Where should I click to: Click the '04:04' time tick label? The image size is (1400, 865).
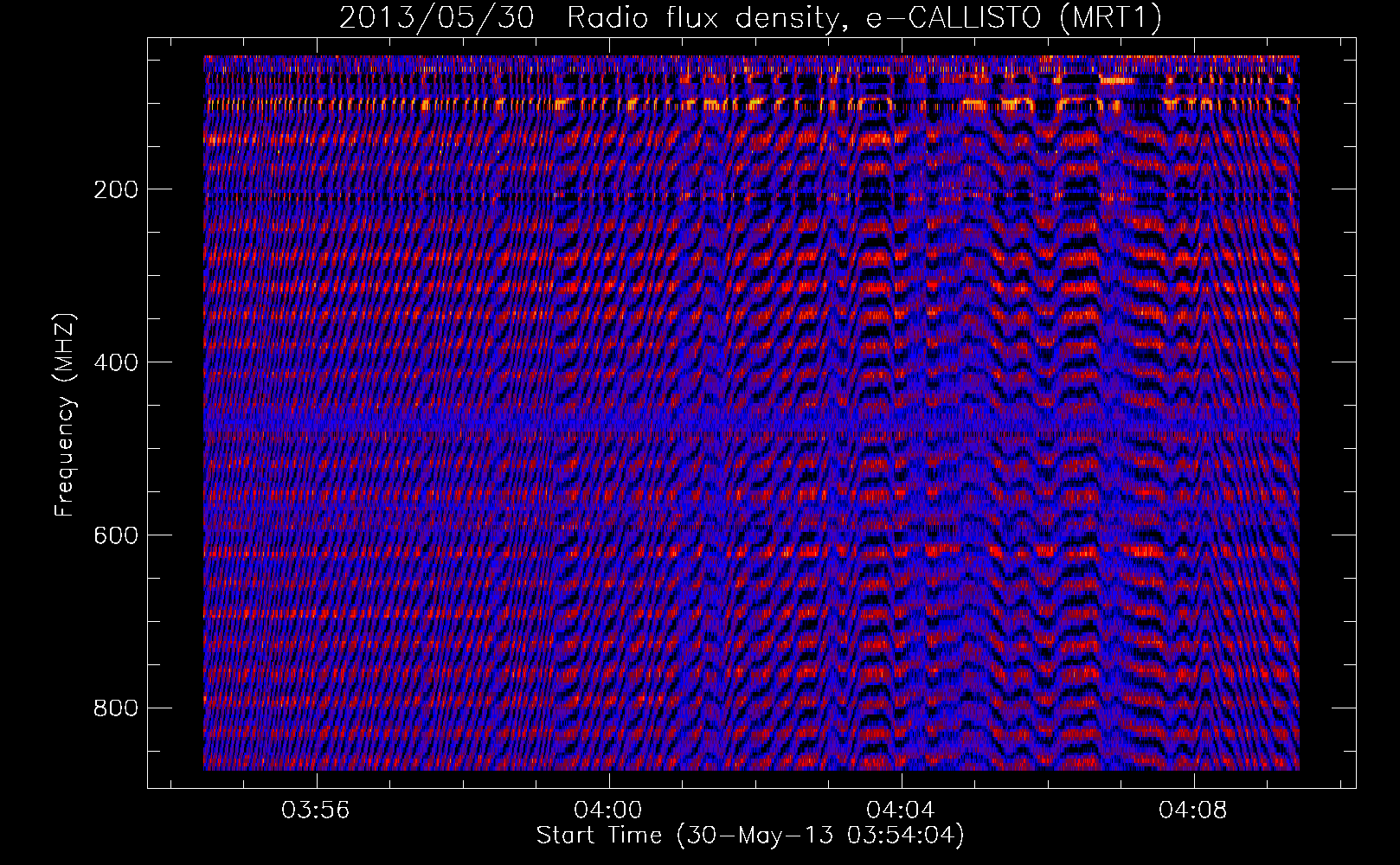click(x=901, y=811)
